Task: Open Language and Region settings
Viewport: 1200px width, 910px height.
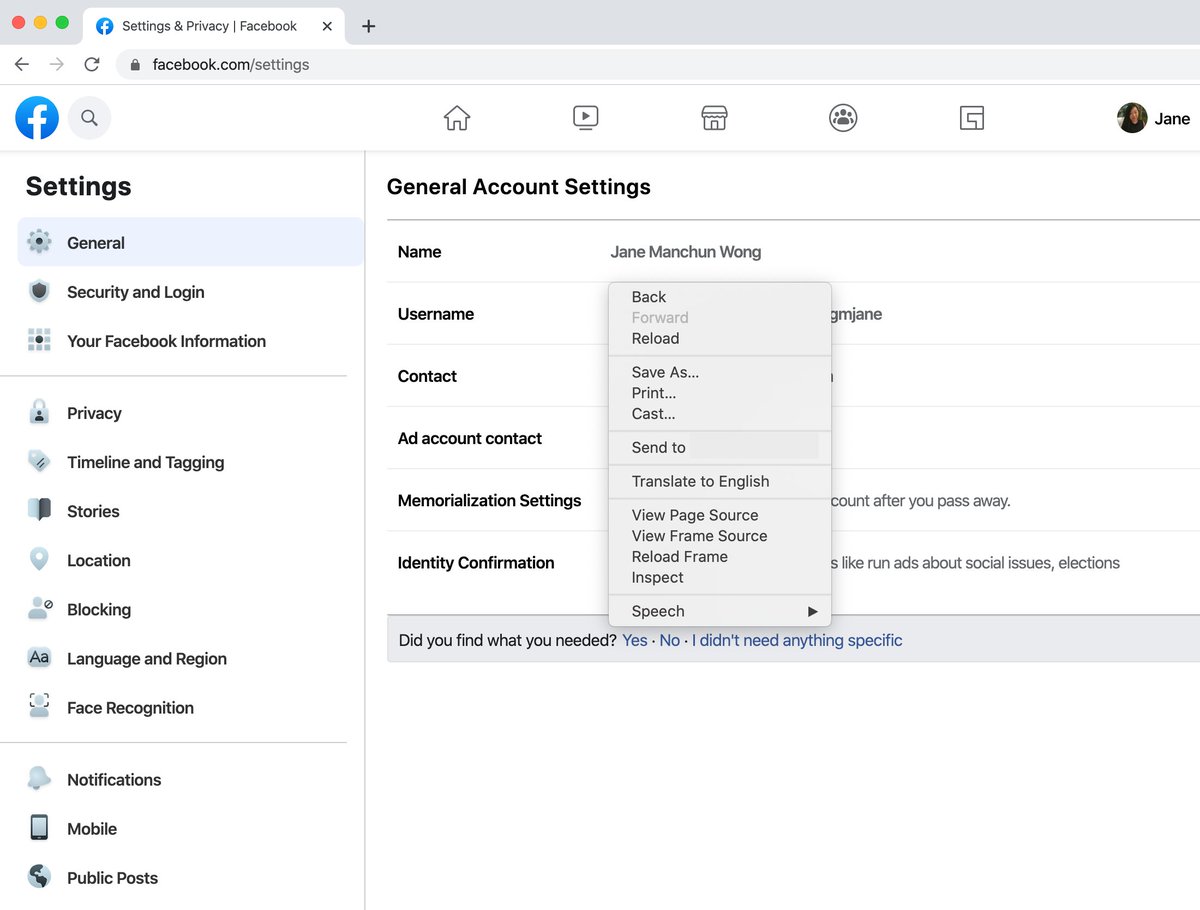Action: [x=190, y=657]
